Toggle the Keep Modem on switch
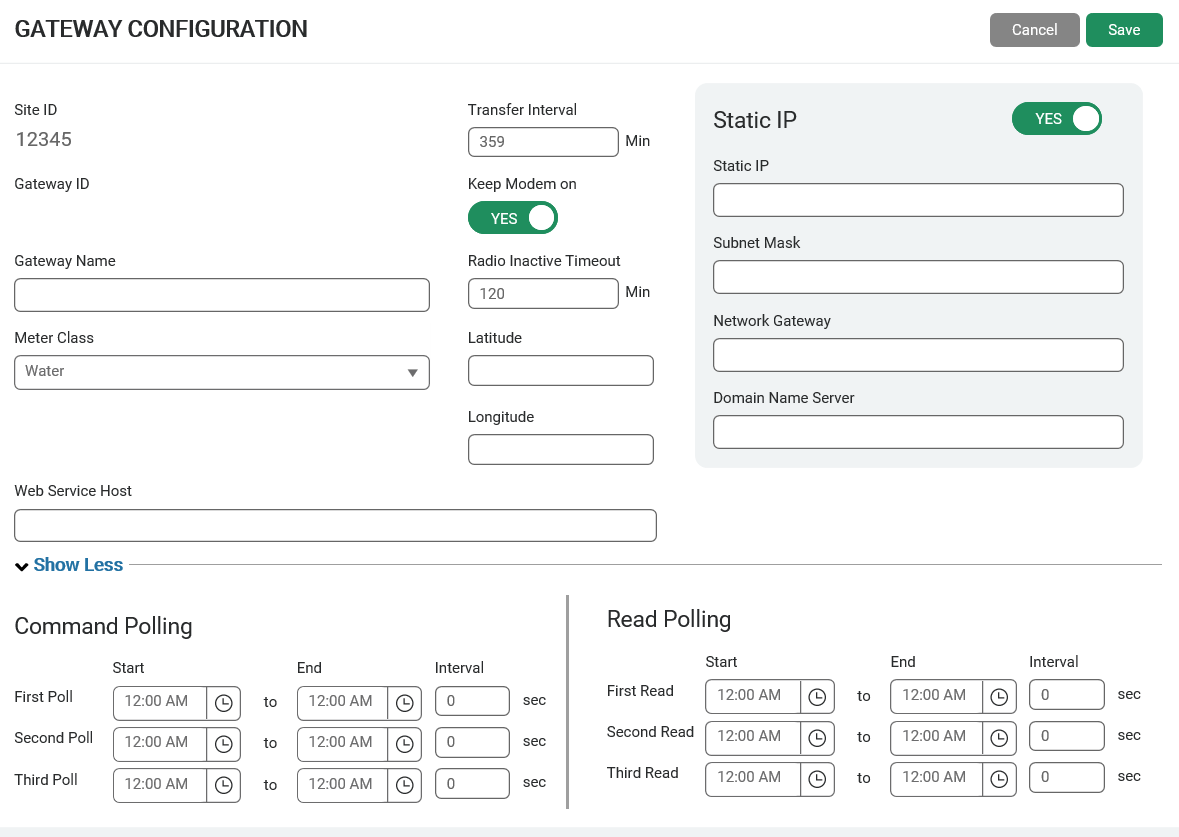 click(512, 218)
